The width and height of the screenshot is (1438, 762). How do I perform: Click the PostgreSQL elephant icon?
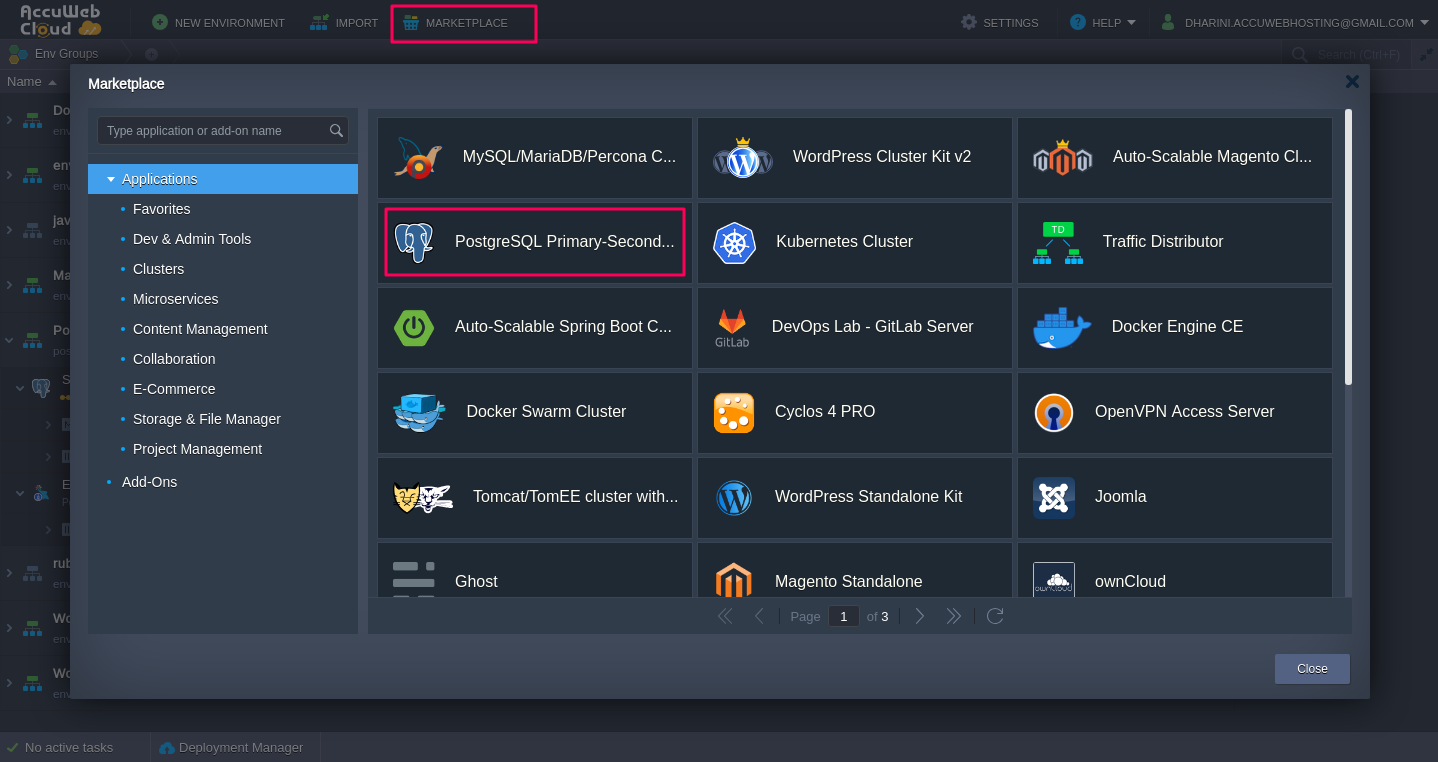point(414,242)
